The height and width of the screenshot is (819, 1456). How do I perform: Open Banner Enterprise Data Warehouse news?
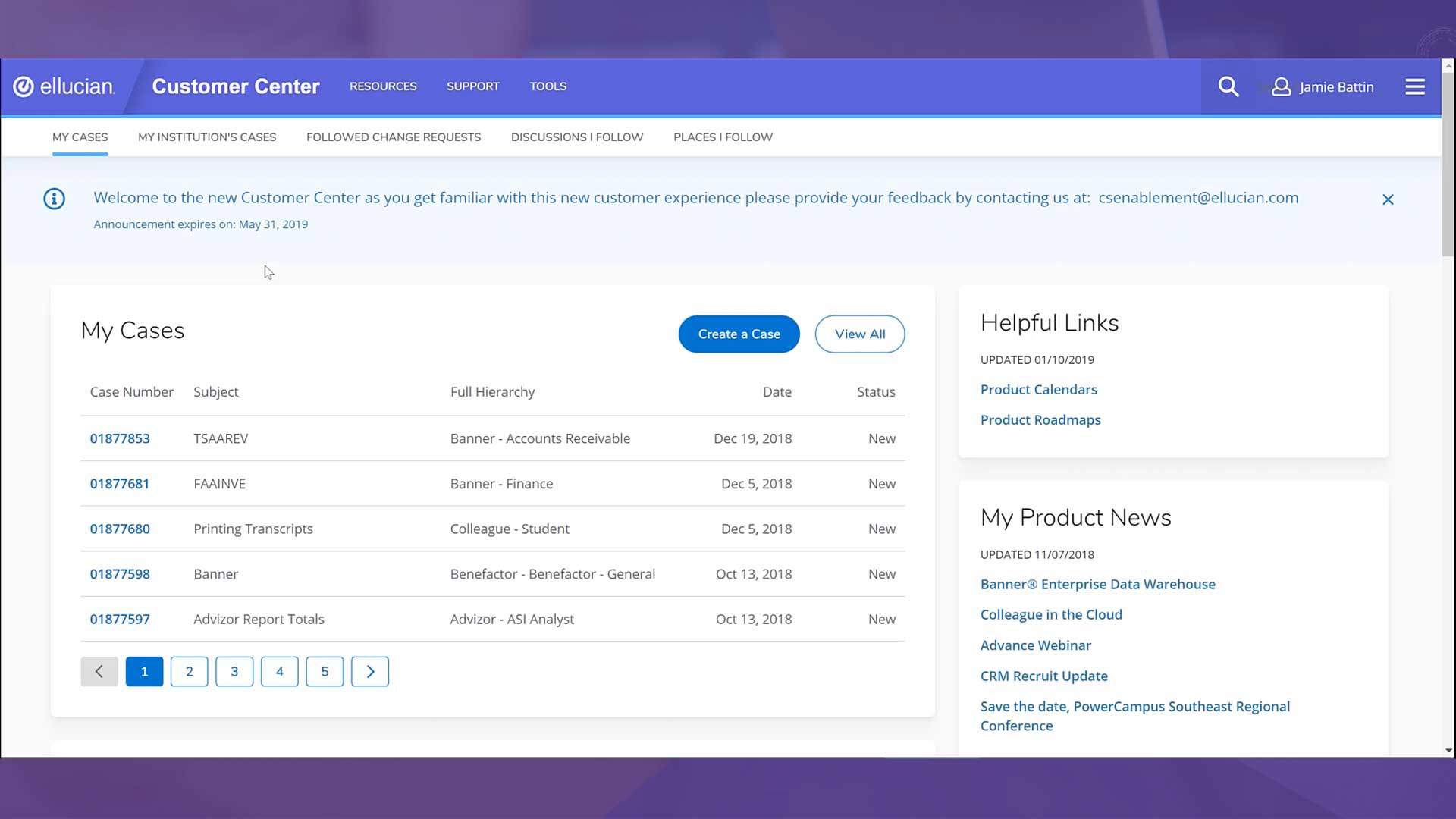[x=1097, y=584]
